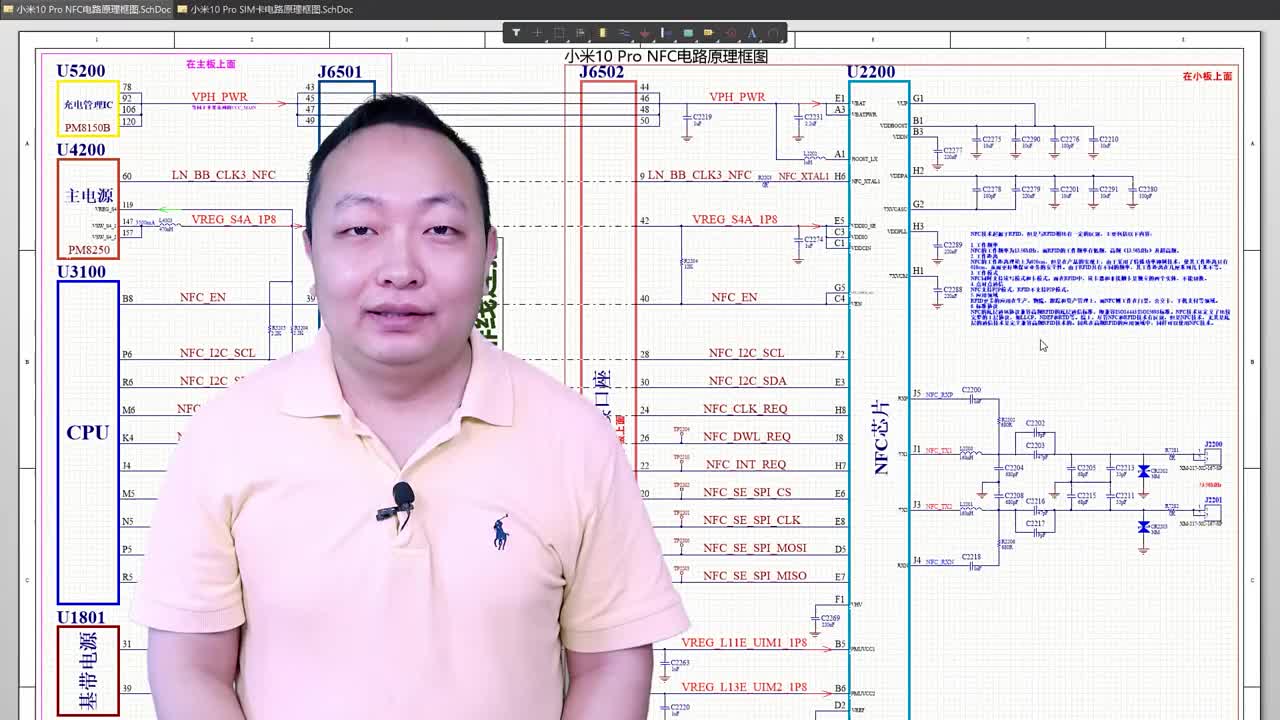Screen dimensions: 1280x720
Task: Select the title 小米10 Pro NFC电路原理框图
Action: [x=666, y=56]
